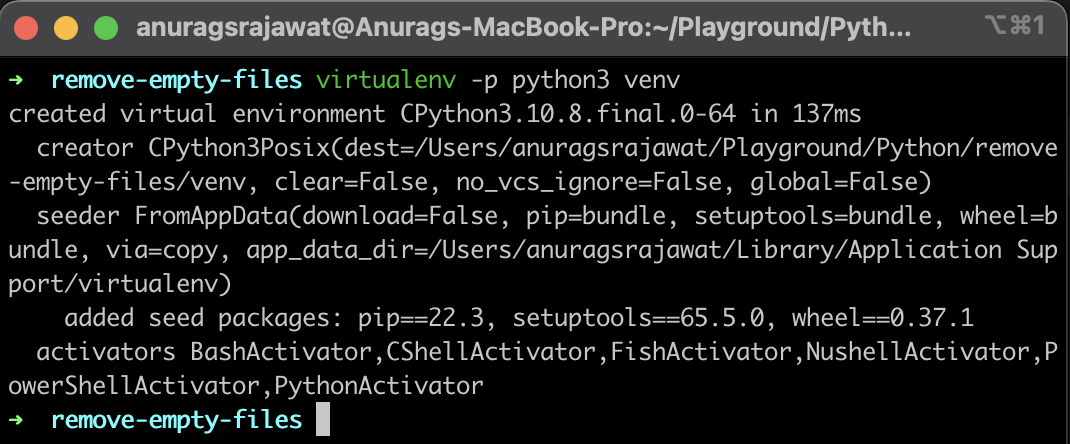Click 'remove-empty-files' directory in first prompt
This screenshot has height=444, width=1070.
click(x=177, y=80)
